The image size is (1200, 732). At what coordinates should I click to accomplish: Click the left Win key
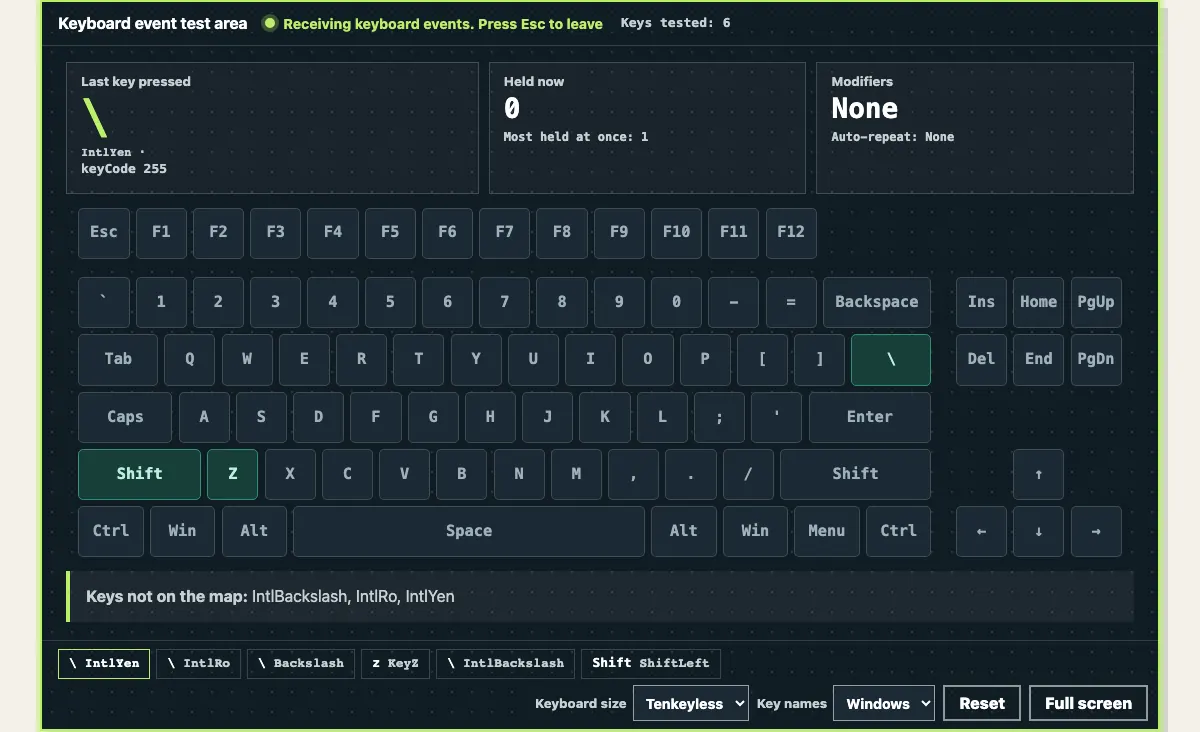[x=182, y=531]
